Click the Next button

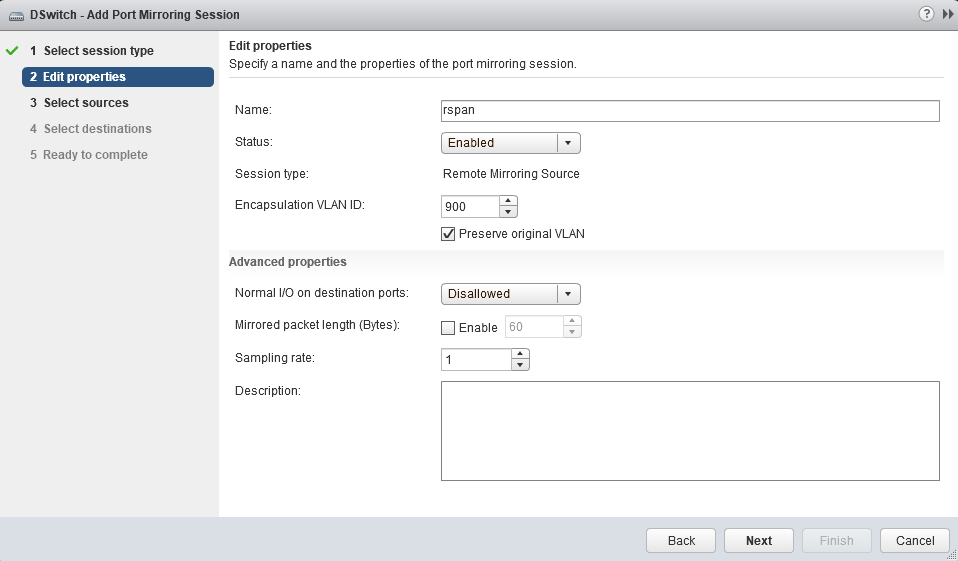click(x=759, y=541)
